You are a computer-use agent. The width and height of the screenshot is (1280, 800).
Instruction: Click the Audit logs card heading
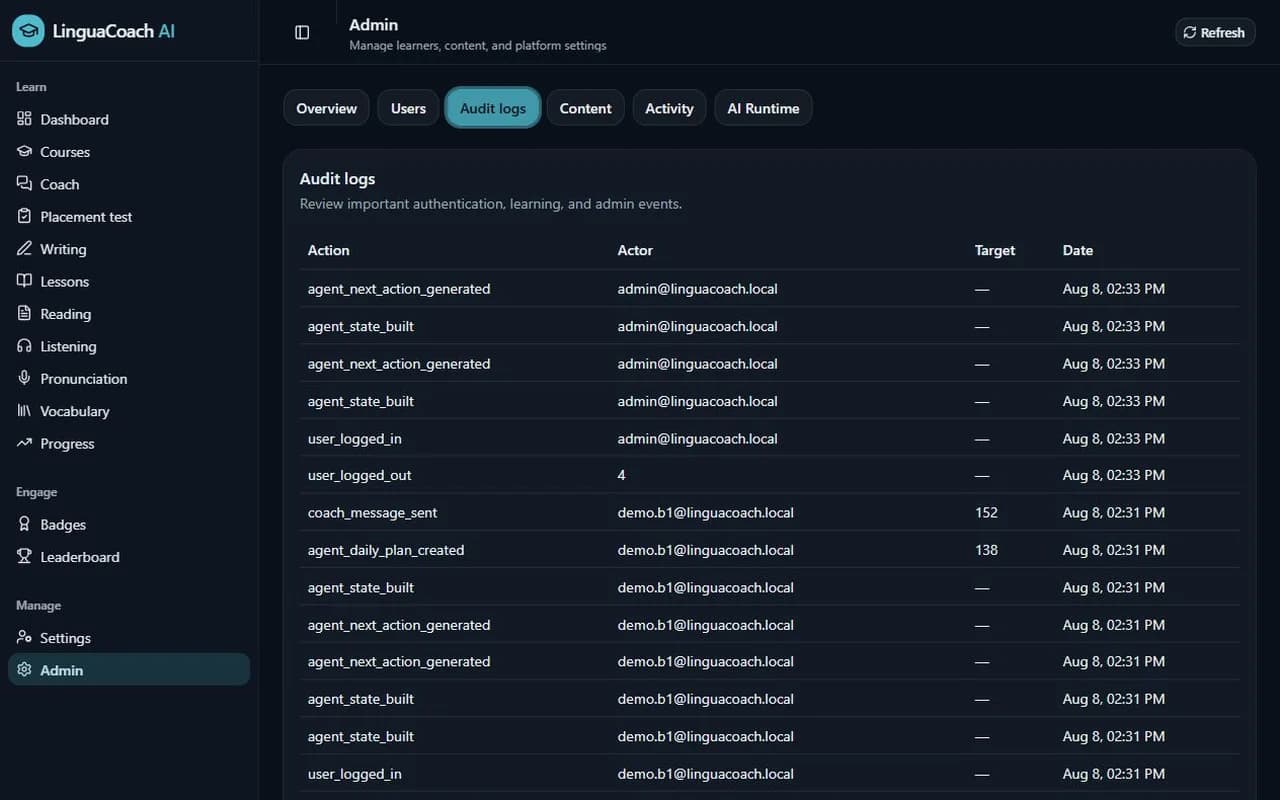[x=338, y=179]
